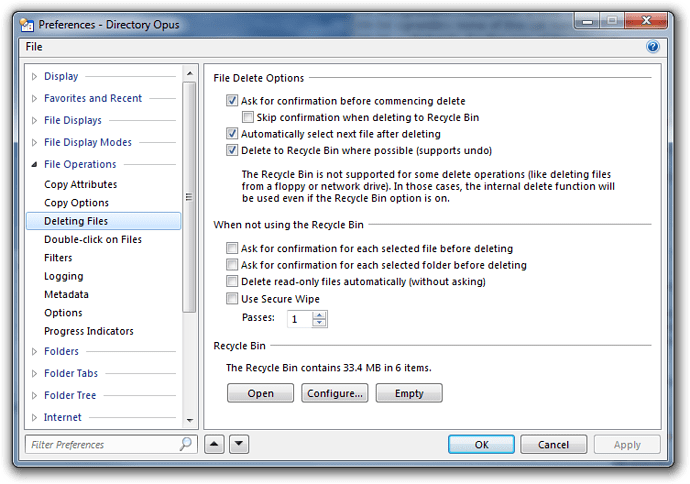
Task: Go to next page with down arrow button
Action: tap(239, 444)
